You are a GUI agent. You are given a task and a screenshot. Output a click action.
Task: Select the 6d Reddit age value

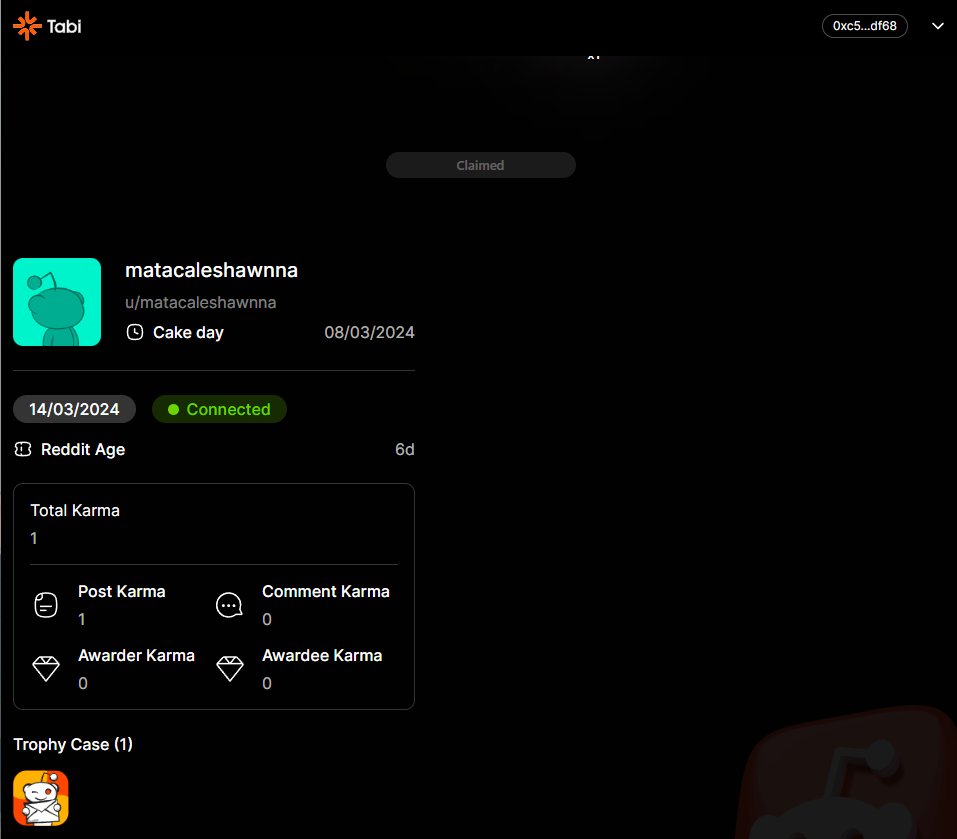pyautogui.click(x=405, y=450)
